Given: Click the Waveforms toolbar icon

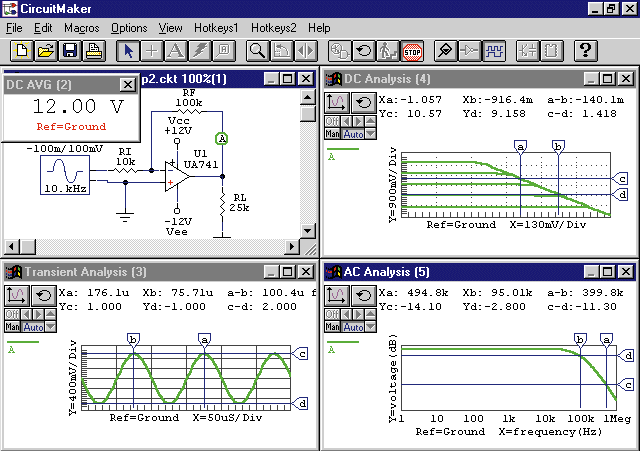Looking at the screenshot, I should point(494,51).
